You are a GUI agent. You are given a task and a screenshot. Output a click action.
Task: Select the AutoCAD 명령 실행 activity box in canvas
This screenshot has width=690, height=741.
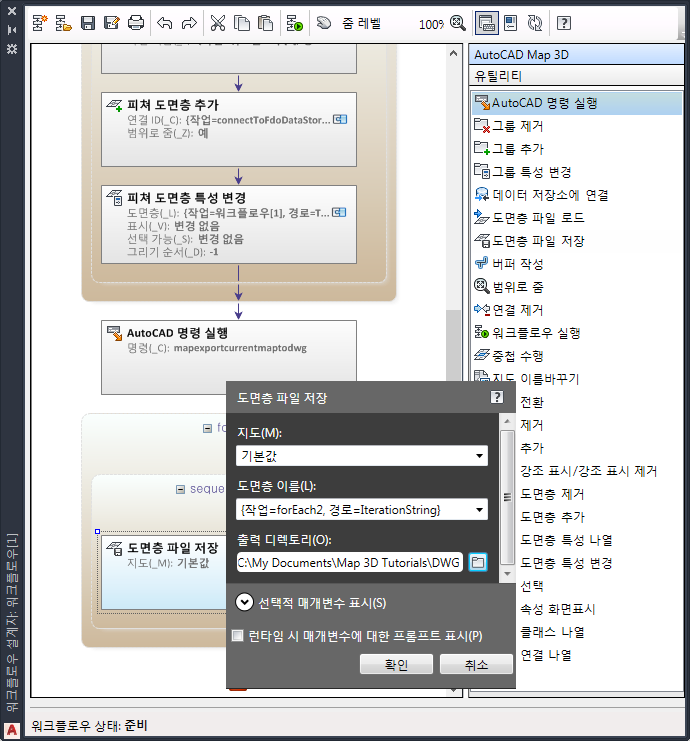229,357
